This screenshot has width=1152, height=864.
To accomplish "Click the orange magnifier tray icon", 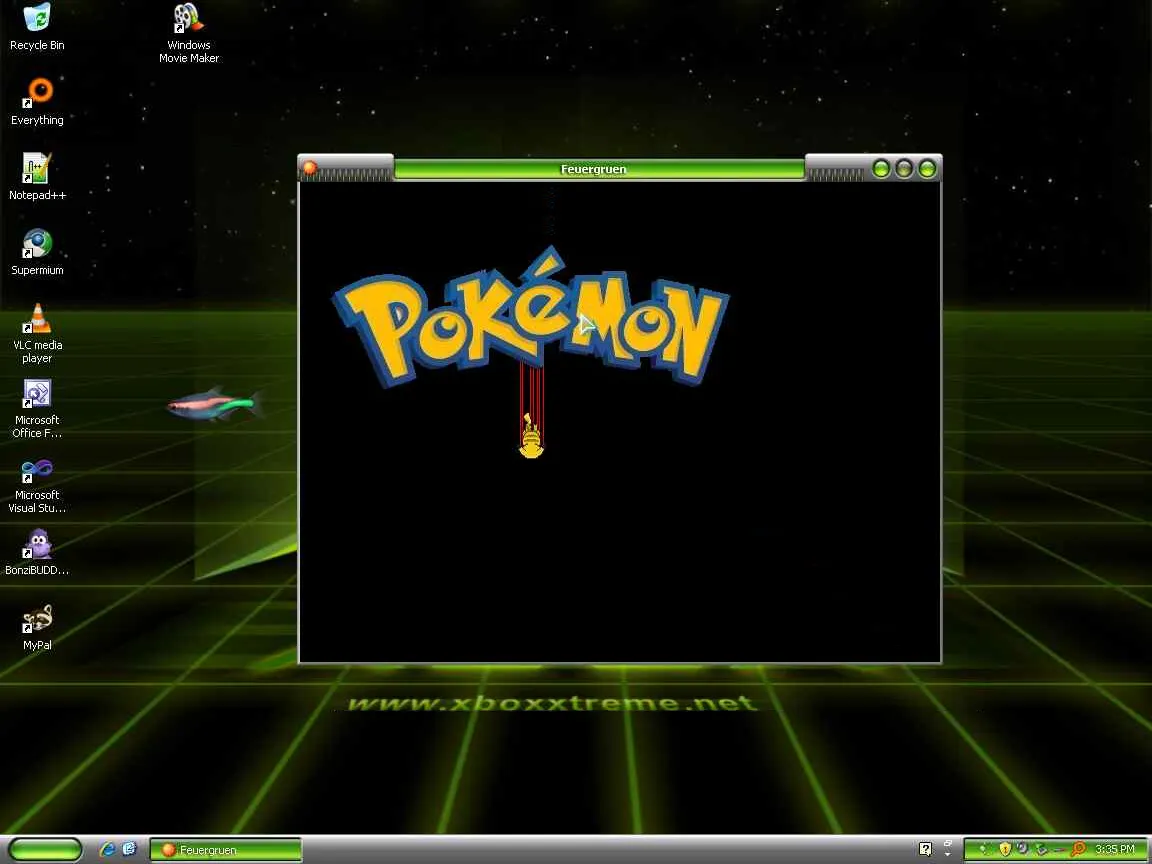I will (1079, 849).
